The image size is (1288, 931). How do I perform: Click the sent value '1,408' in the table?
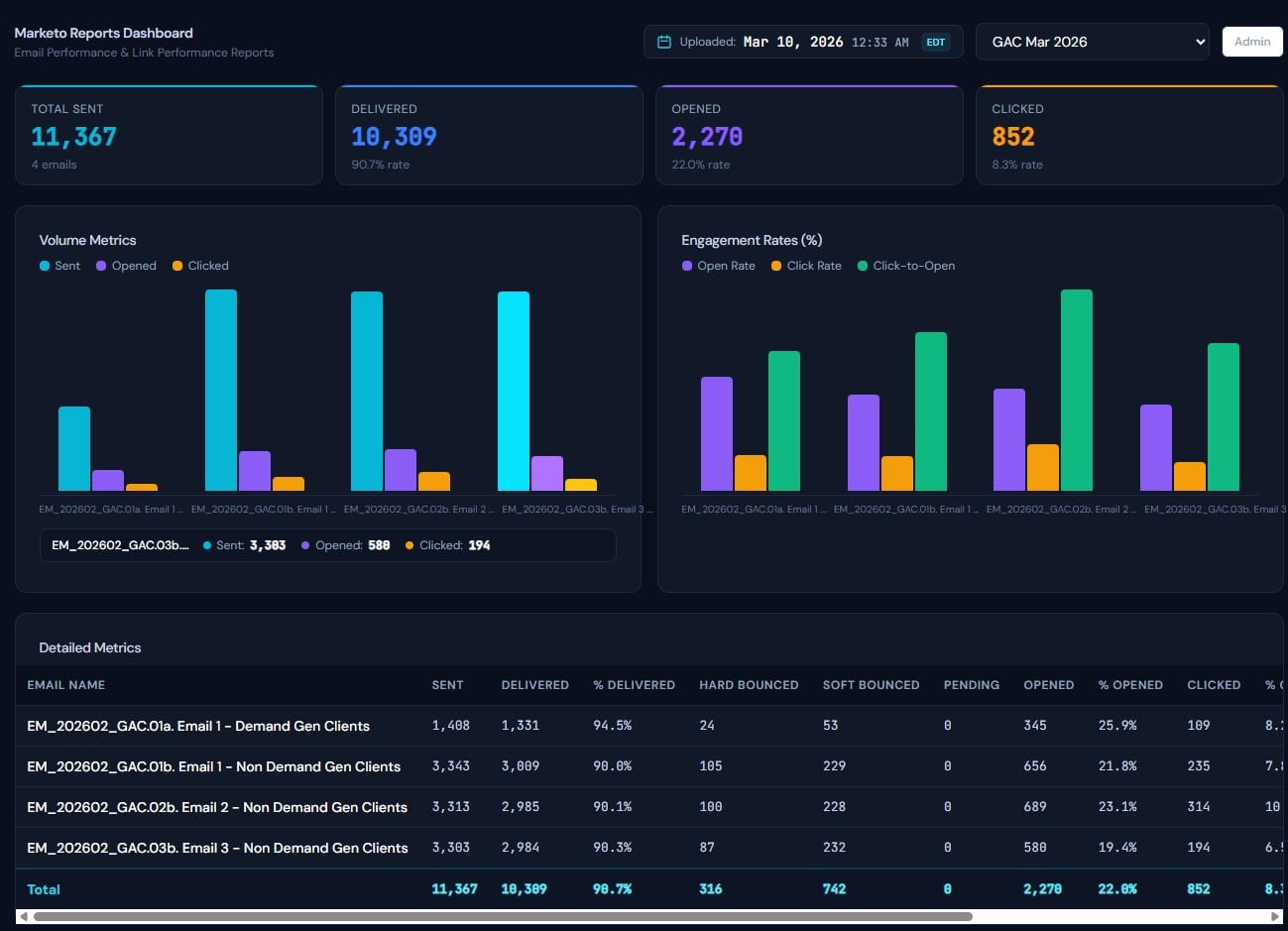pyautogui.click(x=450, y=726)
